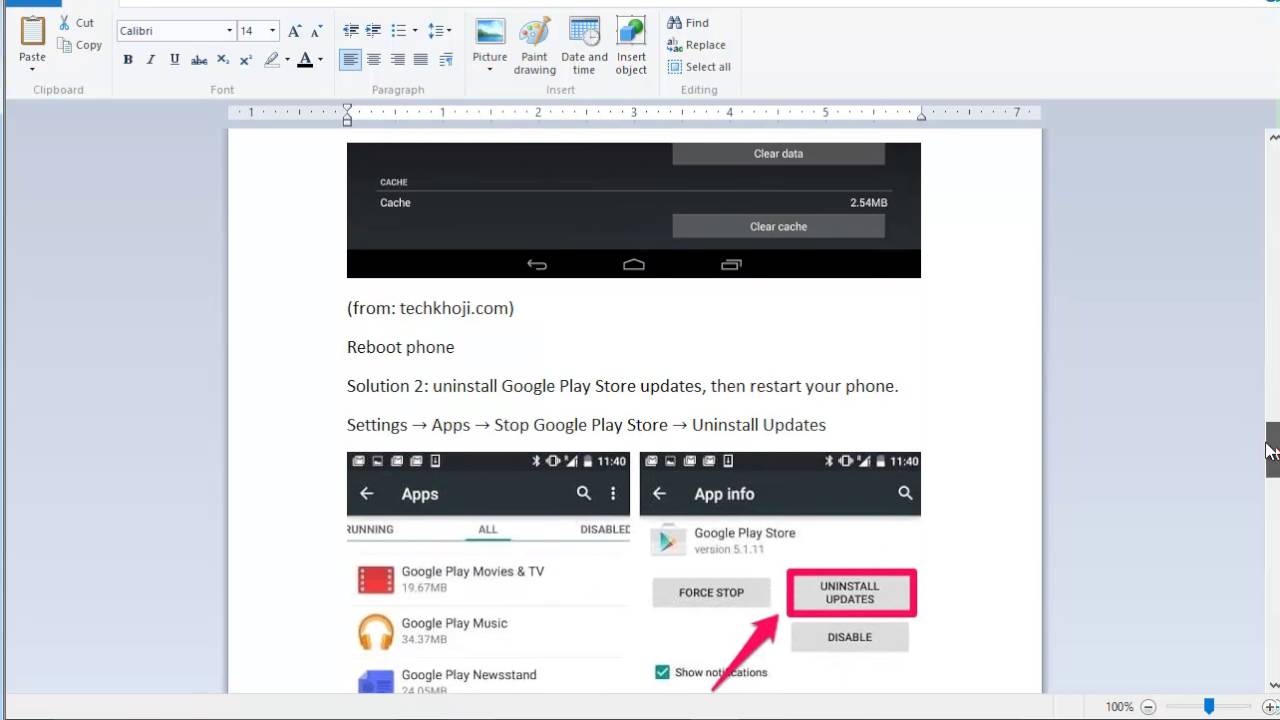Insert a picture into document

(x=490, y=34)
